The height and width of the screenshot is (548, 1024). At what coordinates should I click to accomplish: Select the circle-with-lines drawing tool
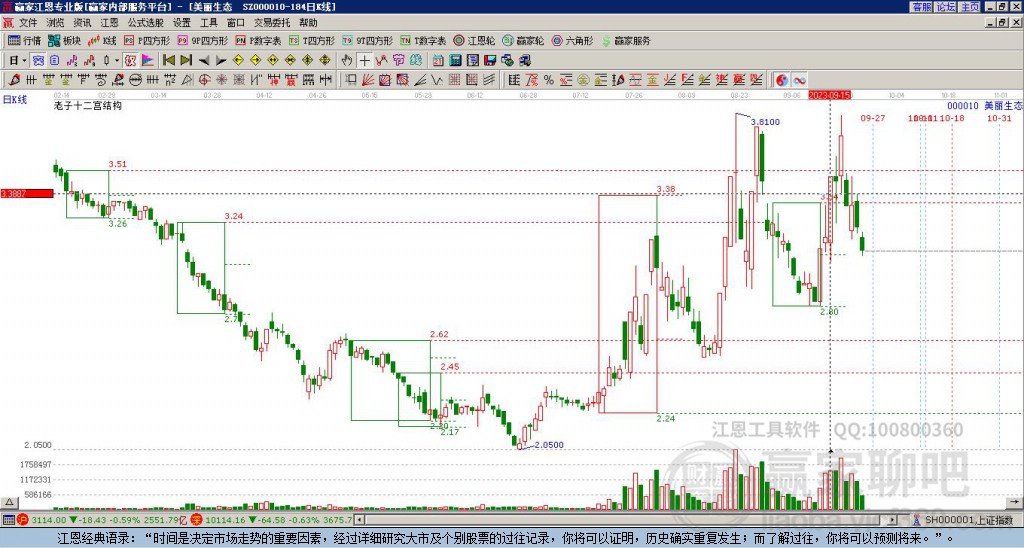click(x=135, y=80)
